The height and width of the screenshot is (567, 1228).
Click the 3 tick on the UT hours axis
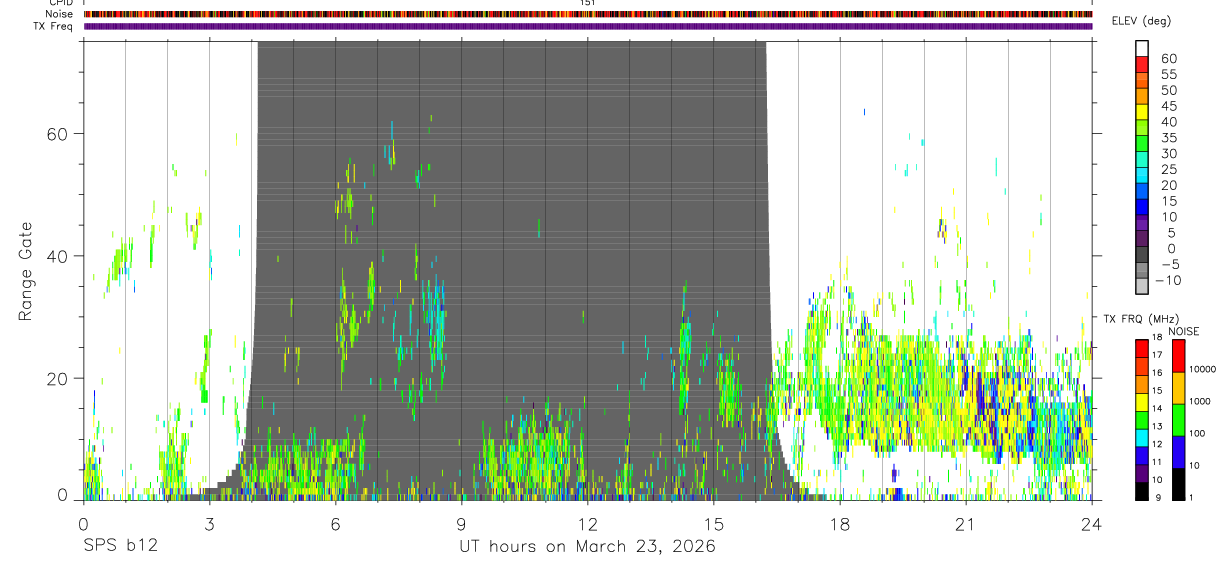(209, 524)
